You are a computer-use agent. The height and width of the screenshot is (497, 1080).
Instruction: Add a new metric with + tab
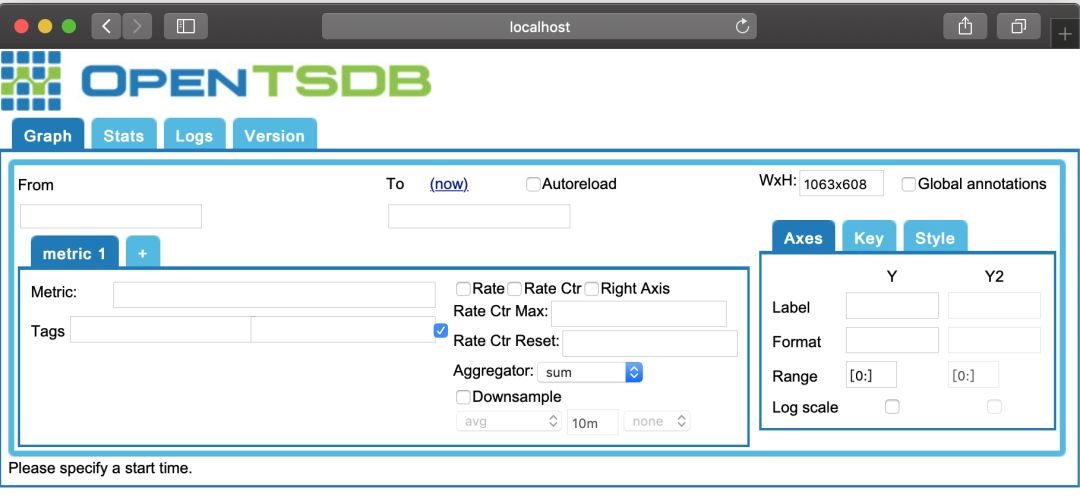(x=143, y=252)
